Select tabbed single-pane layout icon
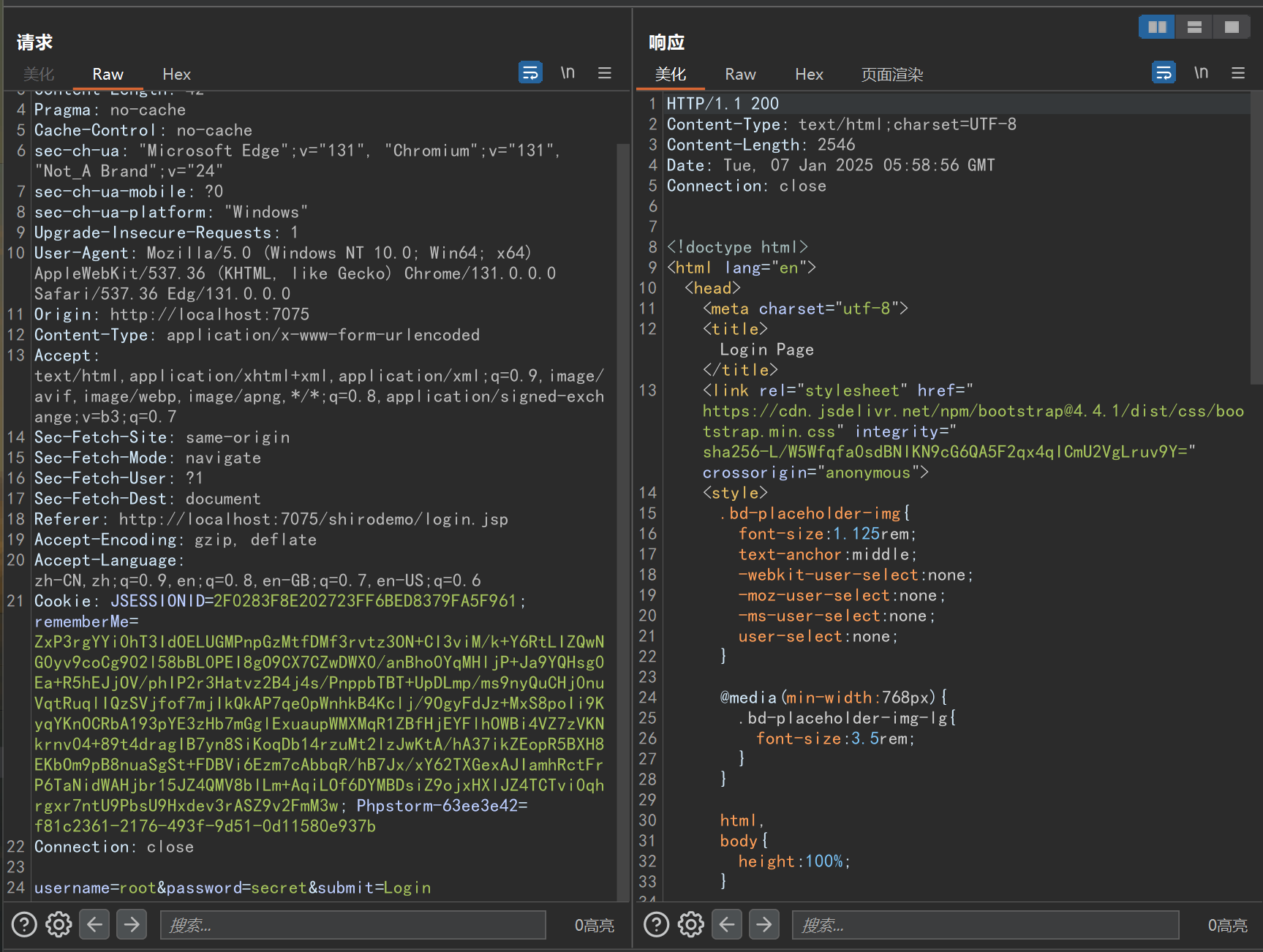 pos(1232,27)
